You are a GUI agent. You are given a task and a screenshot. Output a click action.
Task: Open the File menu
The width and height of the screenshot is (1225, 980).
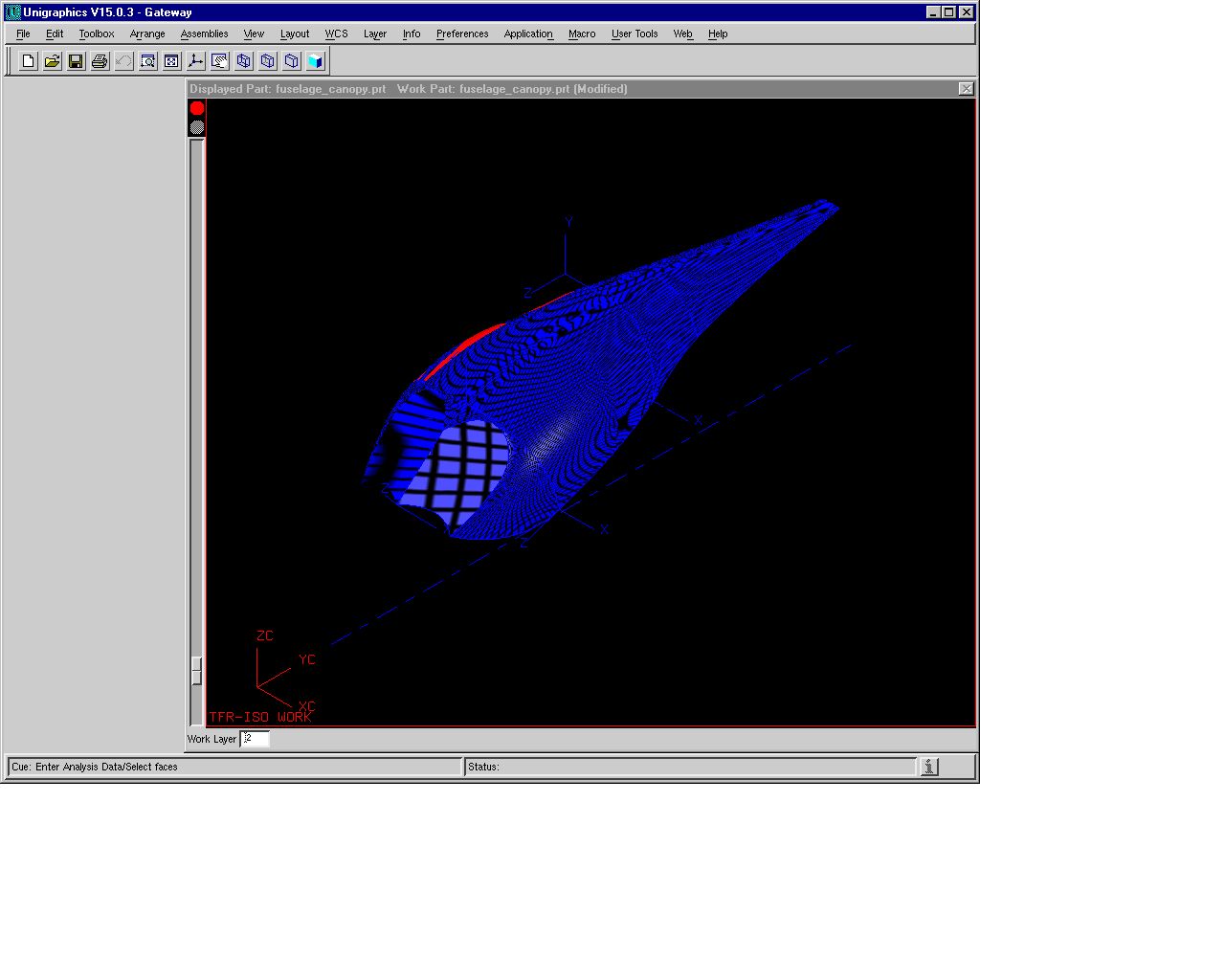[23, 33]
